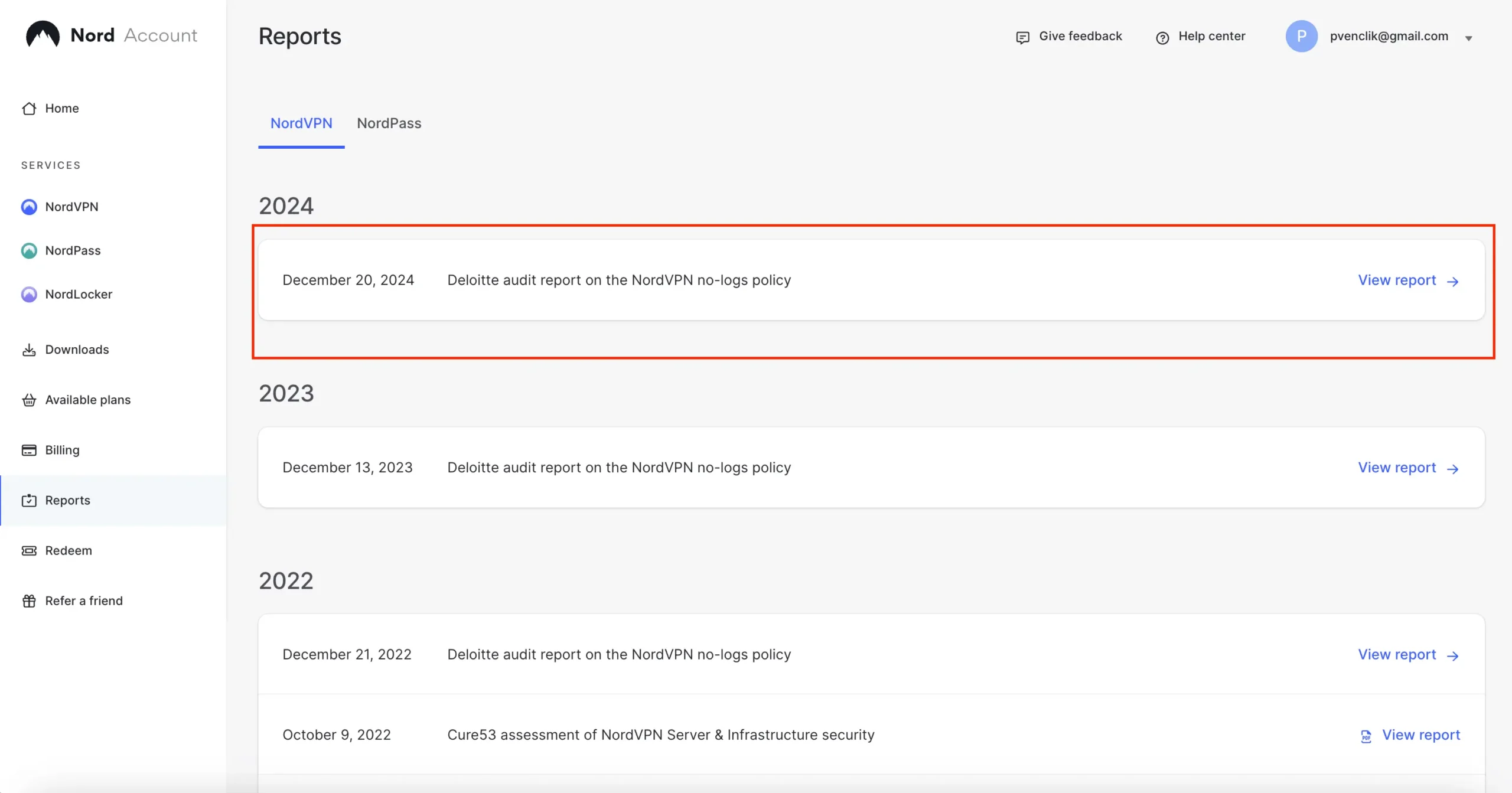This screenshot has height=793, width=1512.
Task: Click the Help center question mark icon
Action: tap(1162, 37)
